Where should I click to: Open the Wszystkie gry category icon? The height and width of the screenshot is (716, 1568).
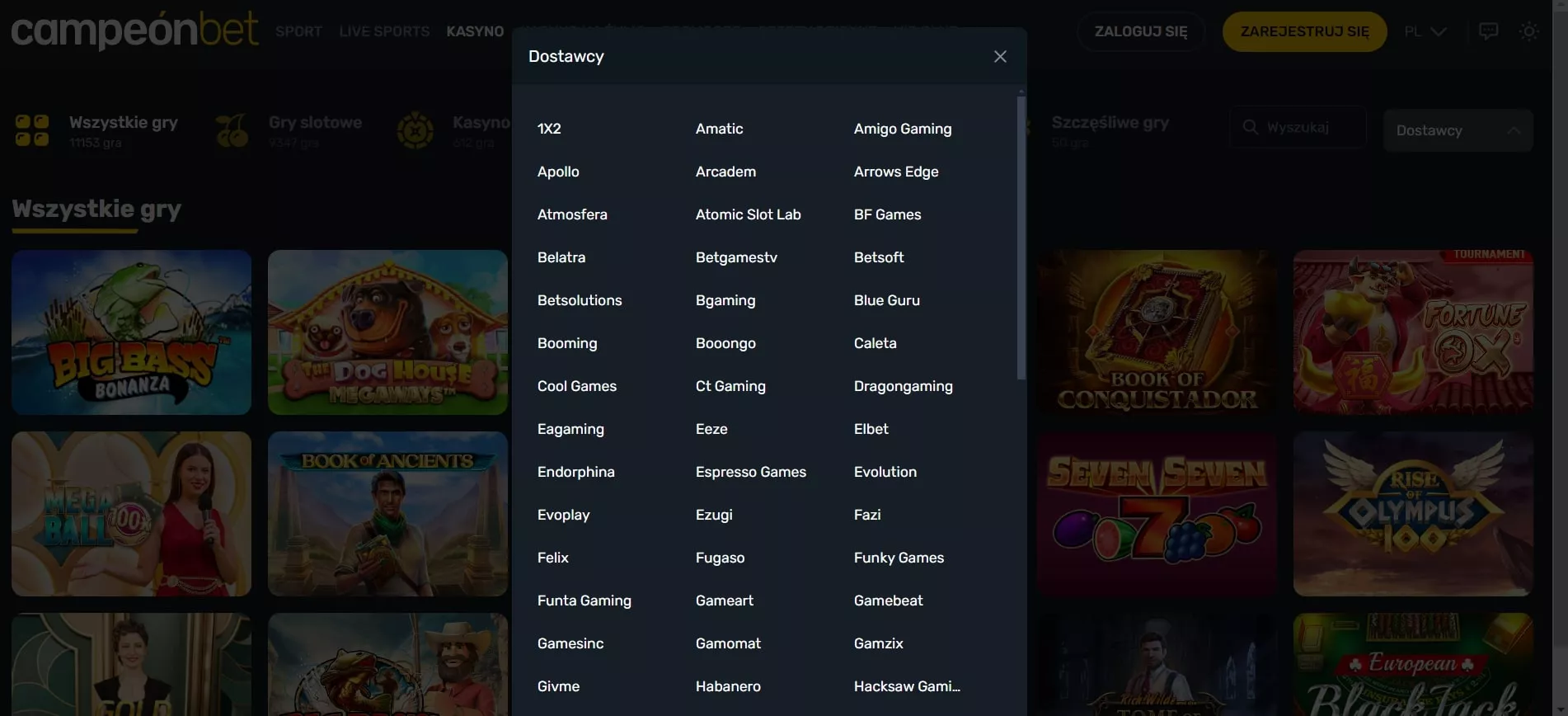32,130
